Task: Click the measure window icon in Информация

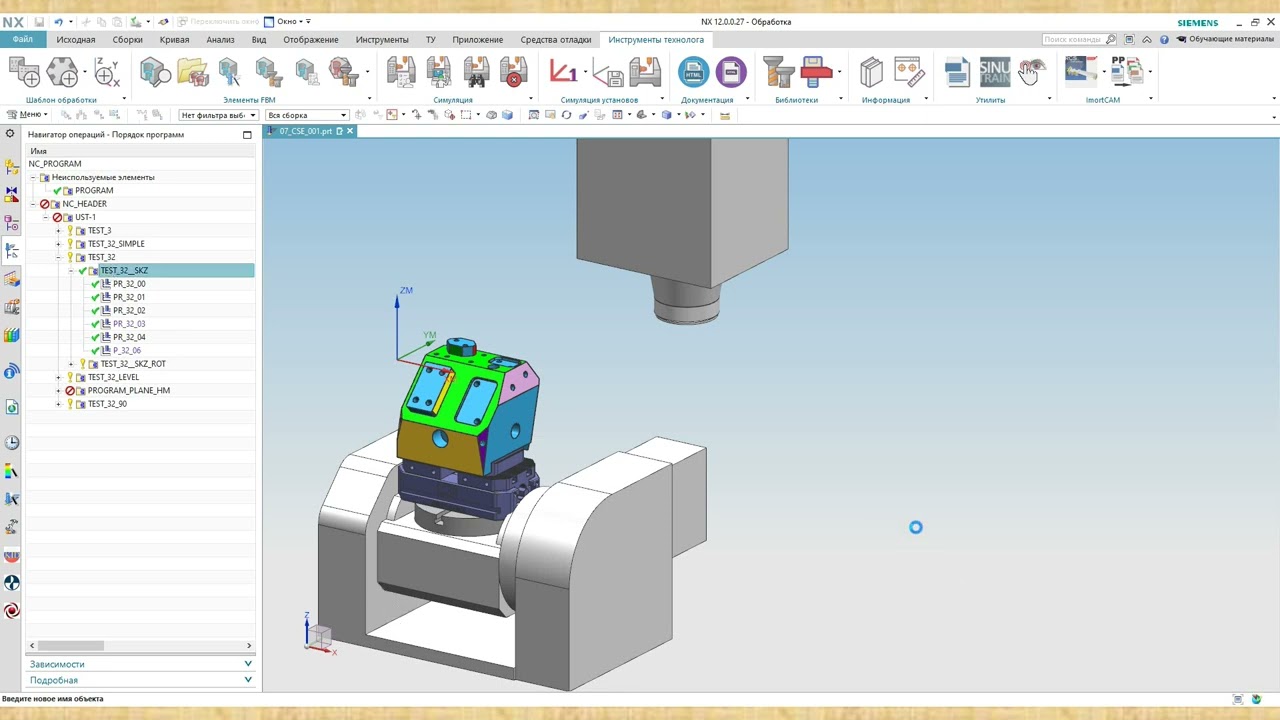Action: [908, 72]
